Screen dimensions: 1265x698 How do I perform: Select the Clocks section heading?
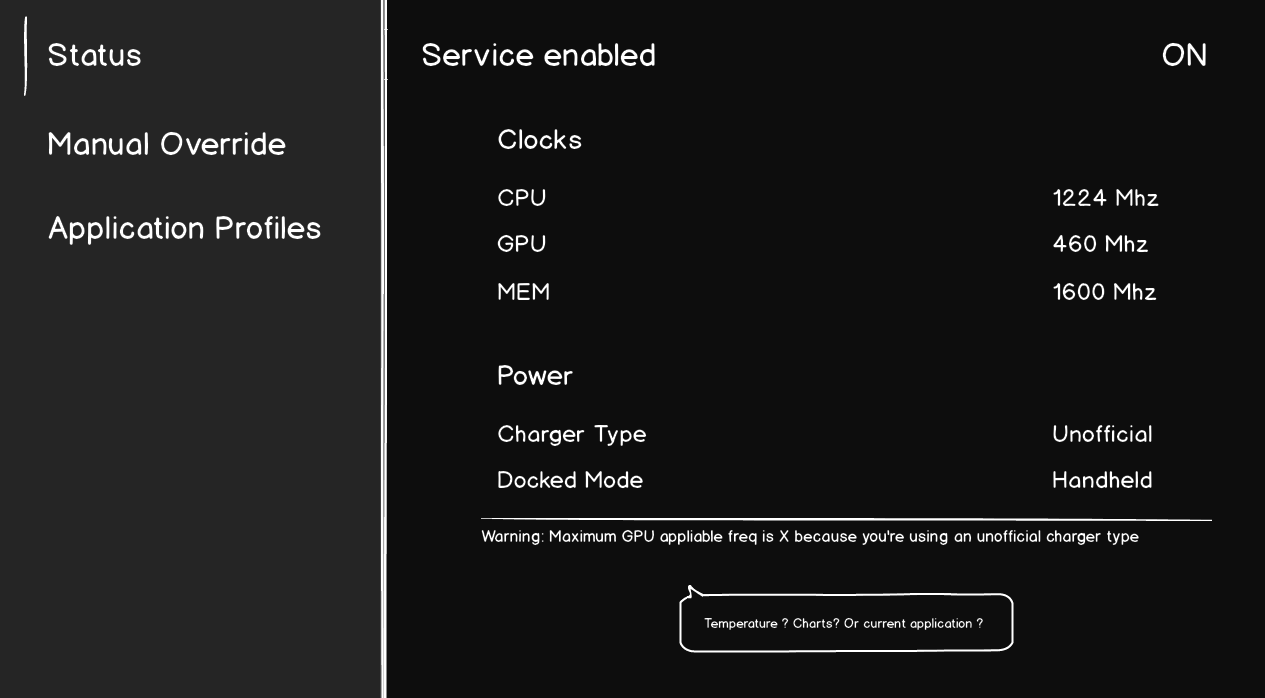coord(540,140)
